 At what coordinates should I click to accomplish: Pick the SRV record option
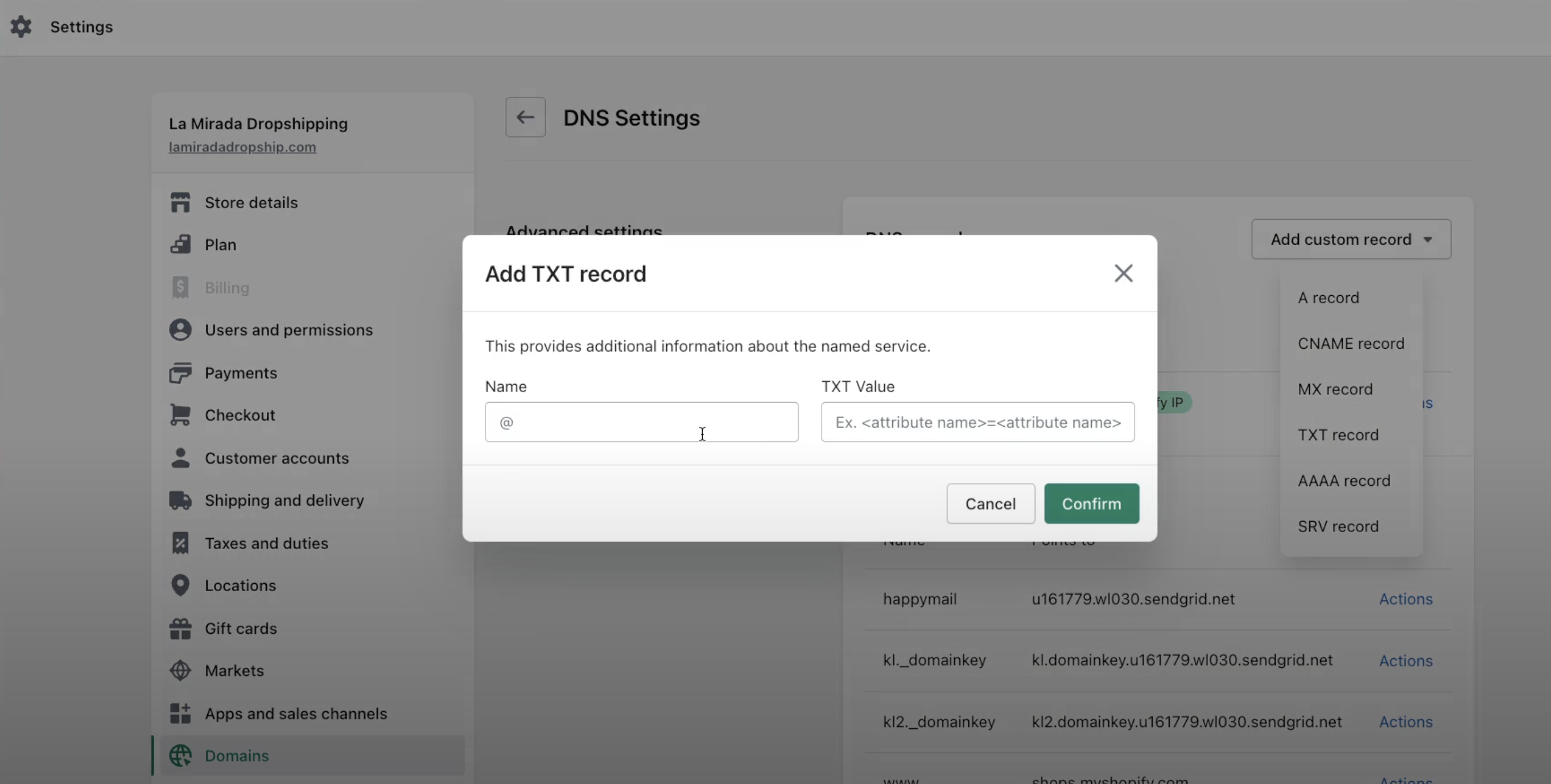click(1338, 526)
